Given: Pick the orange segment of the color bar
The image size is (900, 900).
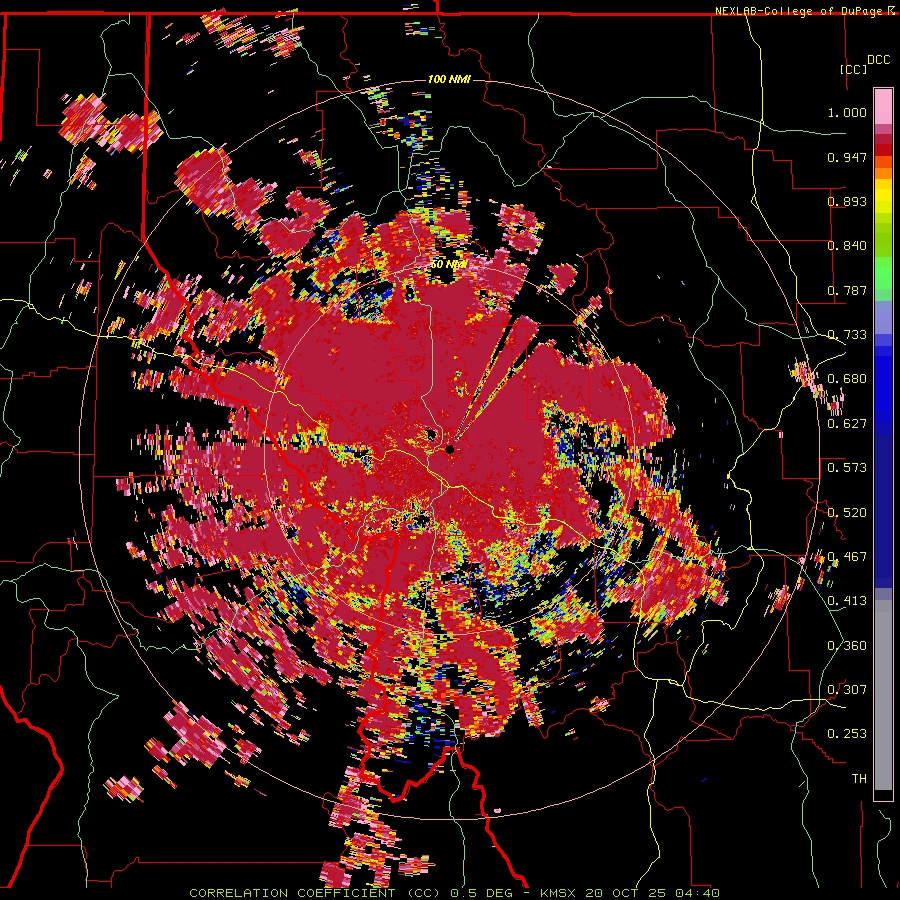Looking at the screenshot, I should (x=883, y=172).
